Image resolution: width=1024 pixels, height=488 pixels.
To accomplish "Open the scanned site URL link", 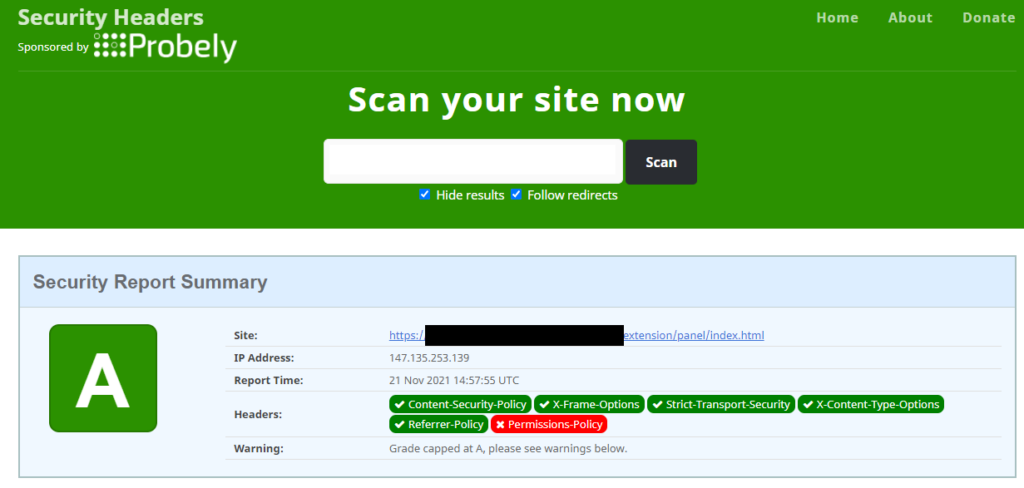I will (x=694, y=336).
